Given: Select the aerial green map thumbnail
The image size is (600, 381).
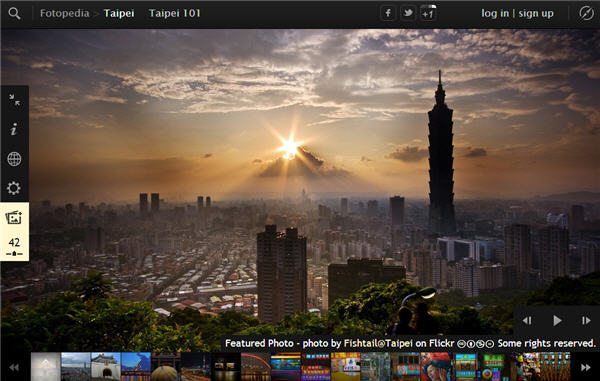Looking at the screenshot, I should coord(376,366).
